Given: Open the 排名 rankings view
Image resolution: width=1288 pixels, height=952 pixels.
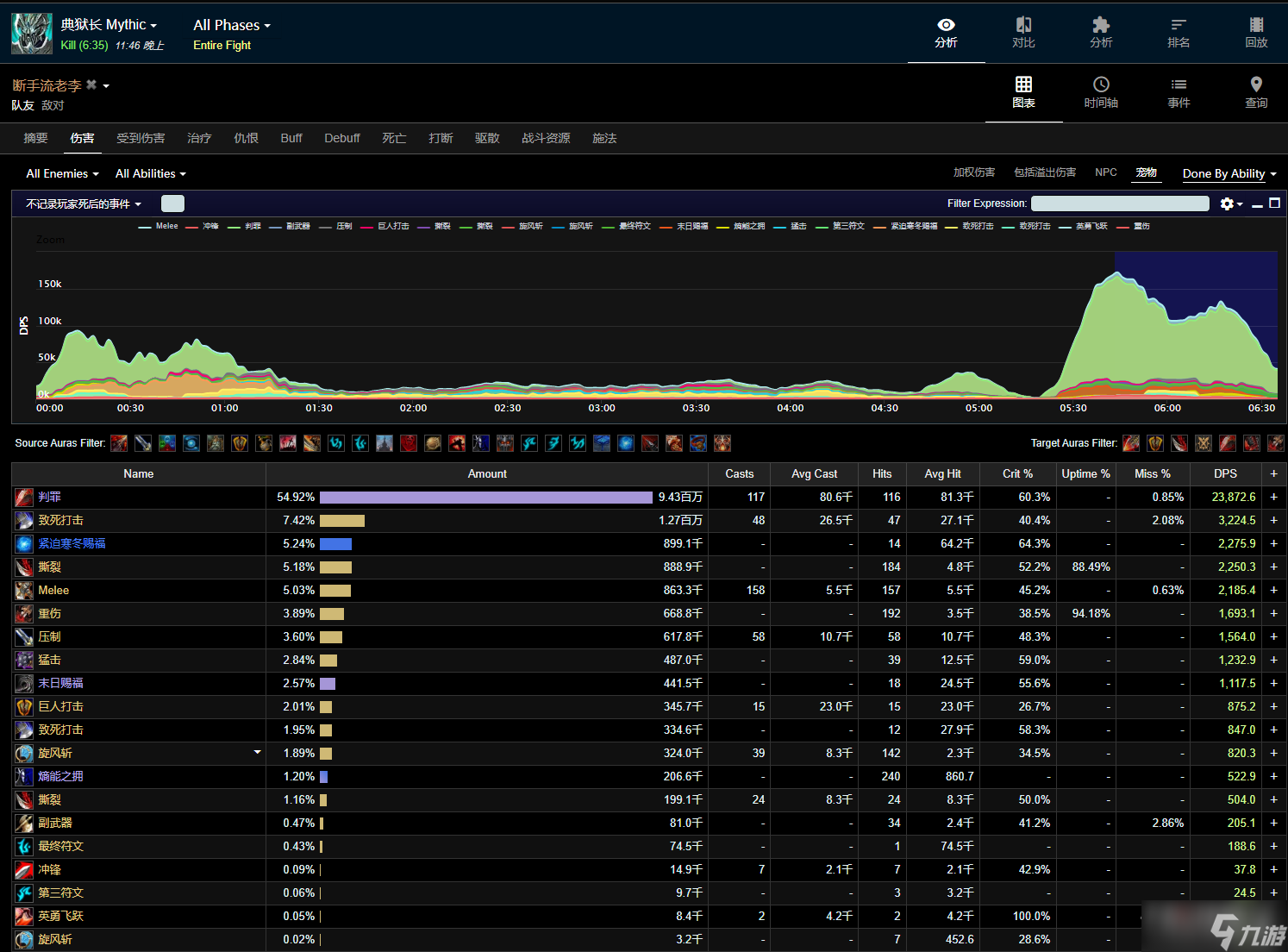Looking at the screenshot, I should coord(1179,33).
